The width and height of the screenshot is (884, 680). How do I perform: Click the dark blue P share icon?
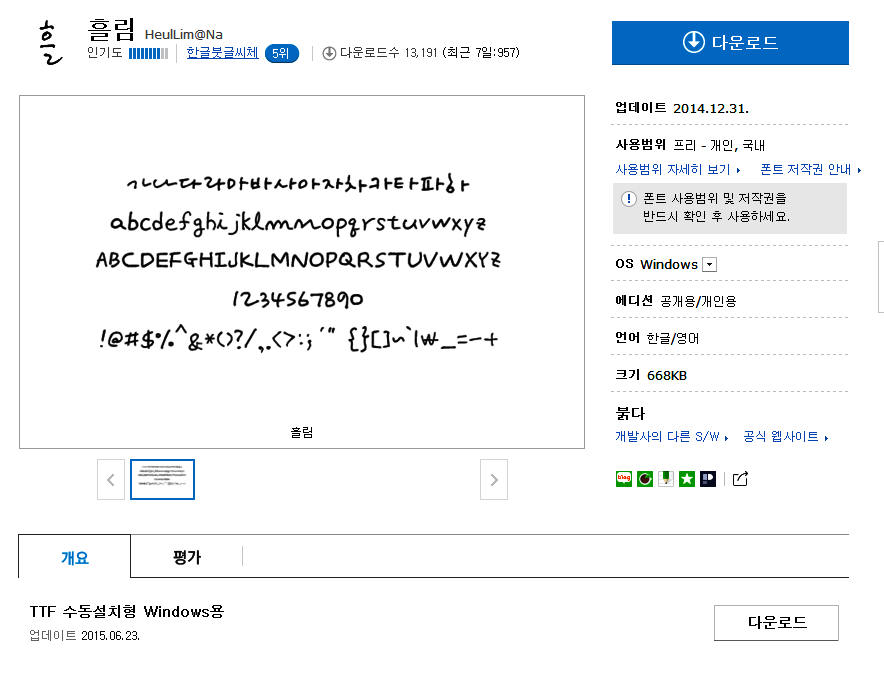[x=708, y=479]
